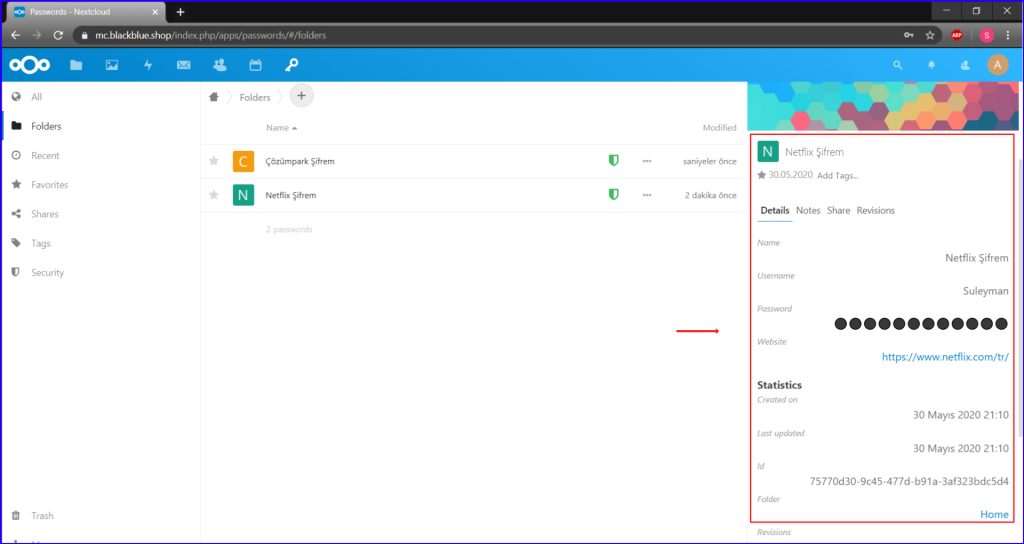
Task: Open the Chrome three-dot menu
Action: point(1008,35)
